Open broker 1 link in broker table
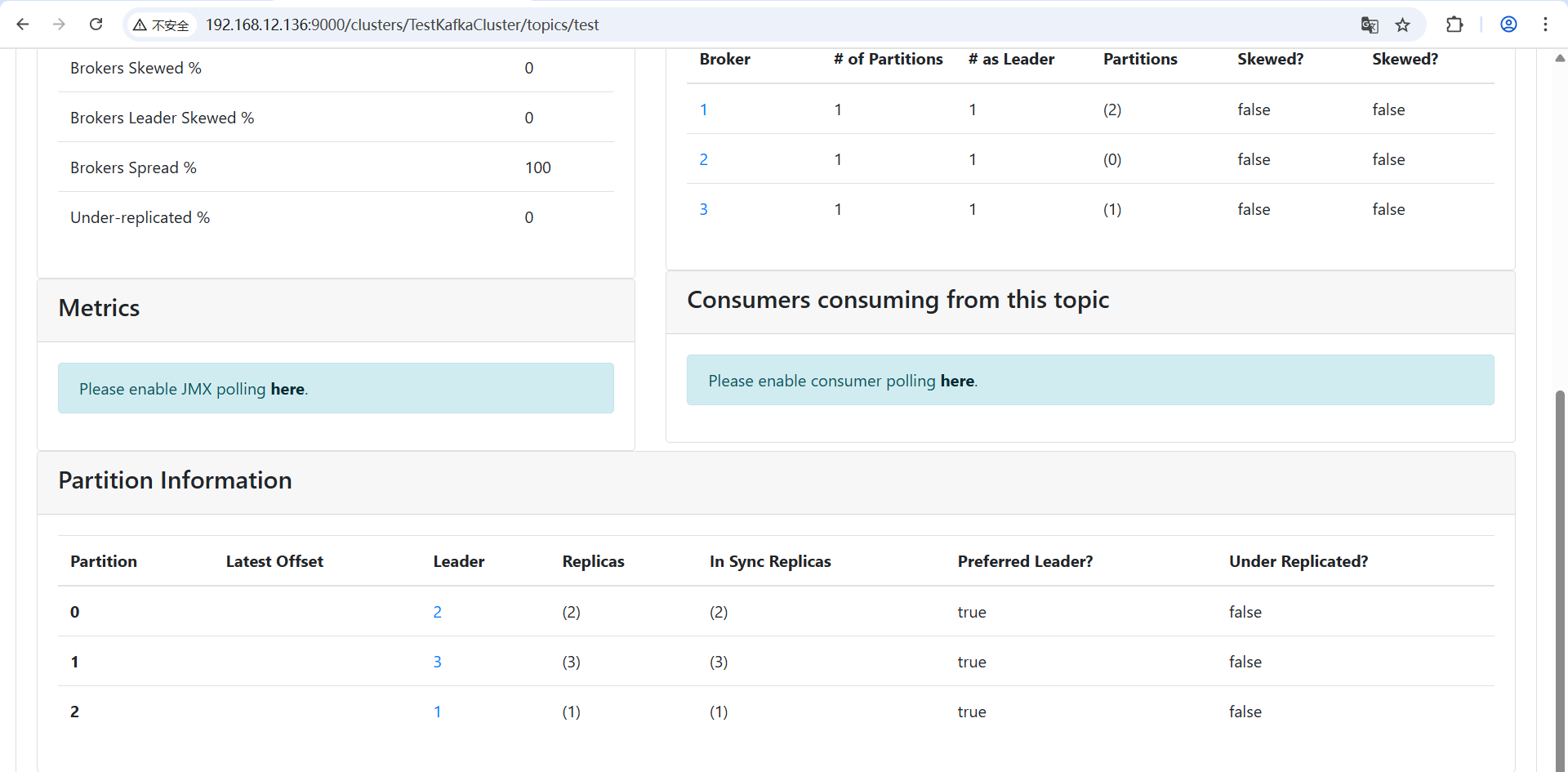The height and width of the screenshot is (772, 1568). (x=704, y=109)
